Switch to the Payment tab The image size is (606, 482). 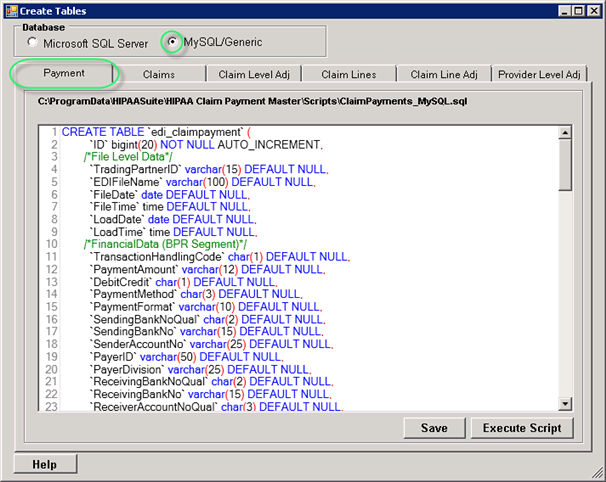click(x=64, y=73)
